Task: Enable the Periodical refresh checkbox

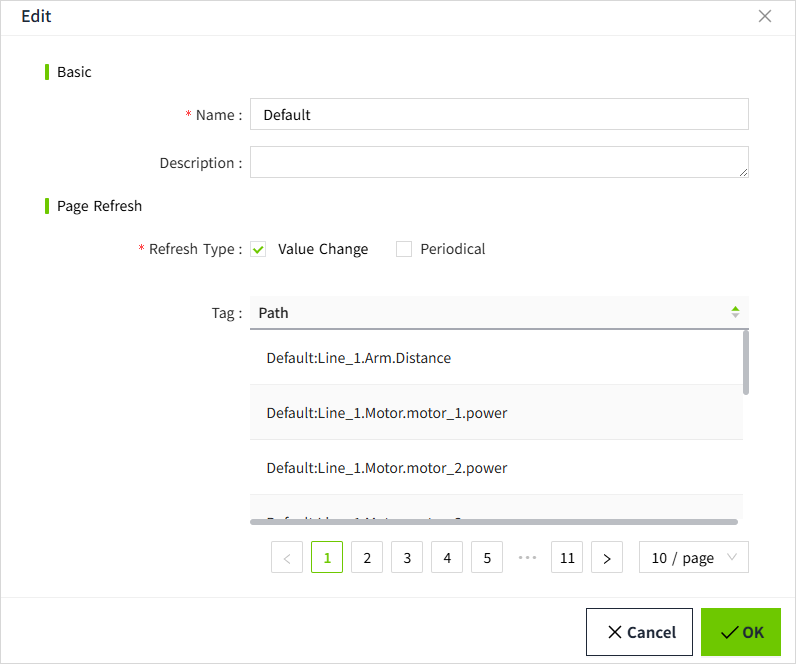Action: (404, 249)
